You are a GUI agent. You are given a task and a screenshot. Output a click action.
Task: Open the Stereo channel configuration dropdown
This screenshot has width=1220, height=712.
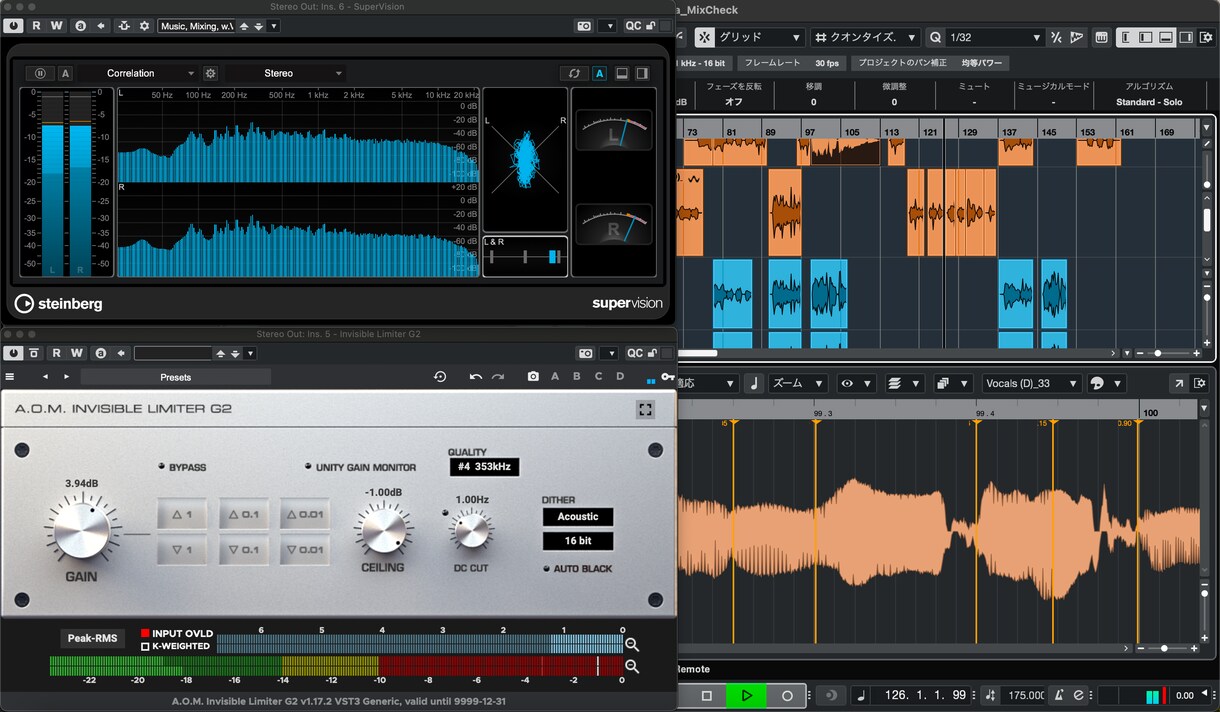coord(285,73)
